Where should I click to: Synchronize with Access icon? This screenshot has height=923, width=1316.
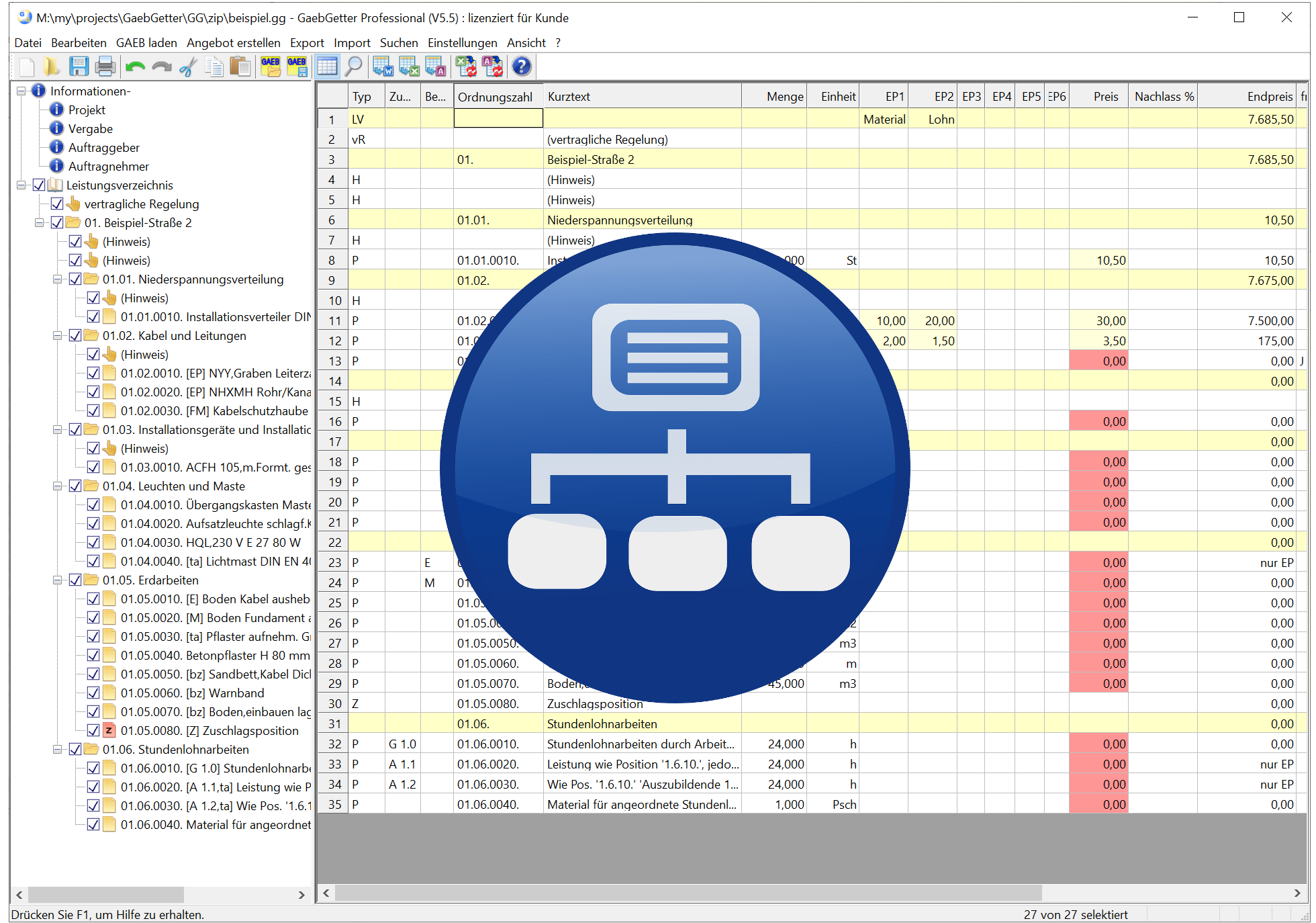[x=492, y=67]
